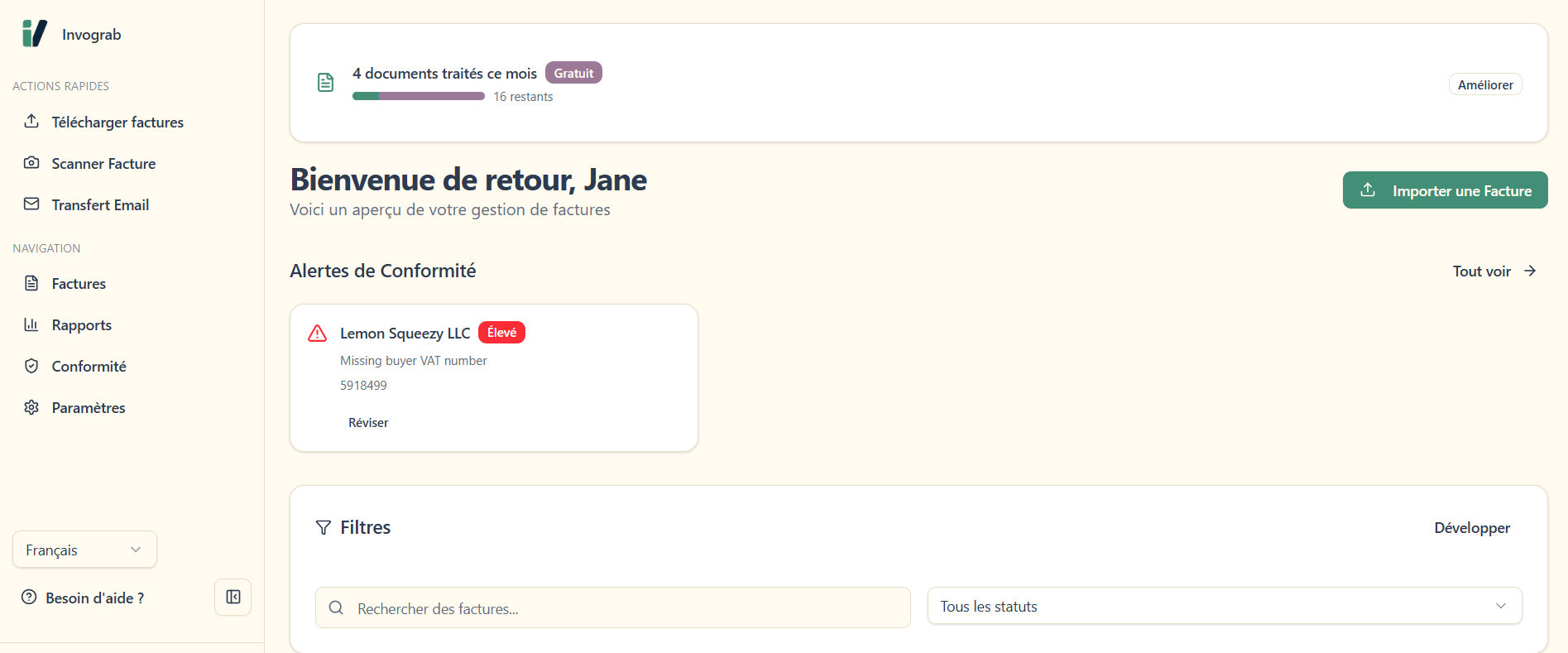Click the gear Paramètres icon
This screenshot has height=653, width=1568.
pyautogui.click(x=31, y=407)
